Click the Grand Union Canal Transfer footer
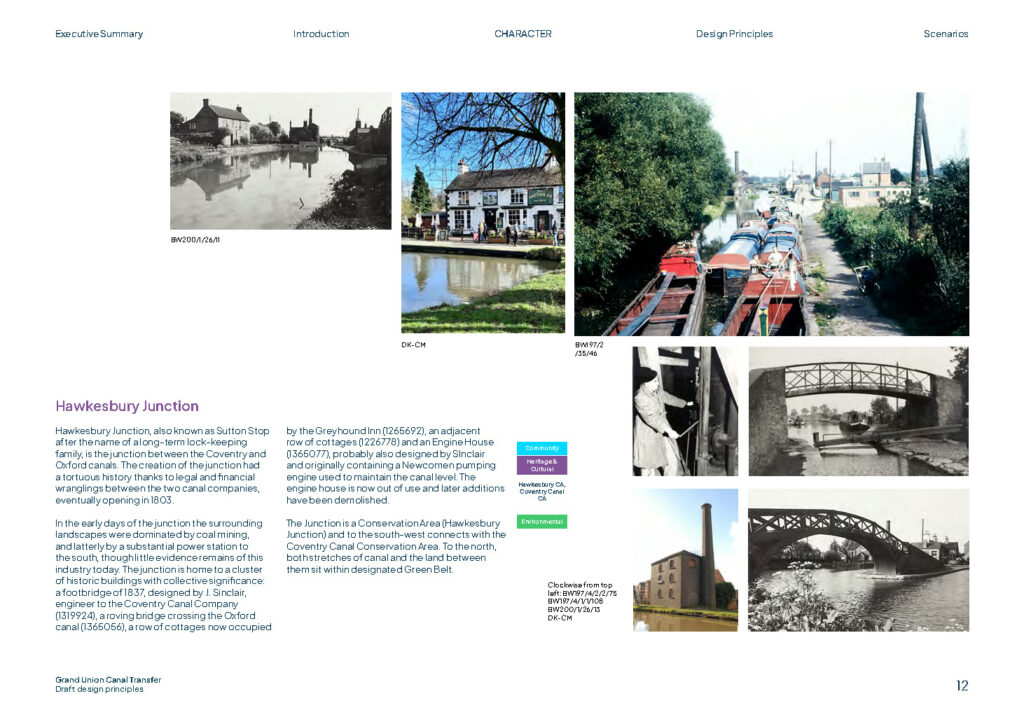The height and width of the screenshot is (724, 1024). tap(108, 680)
